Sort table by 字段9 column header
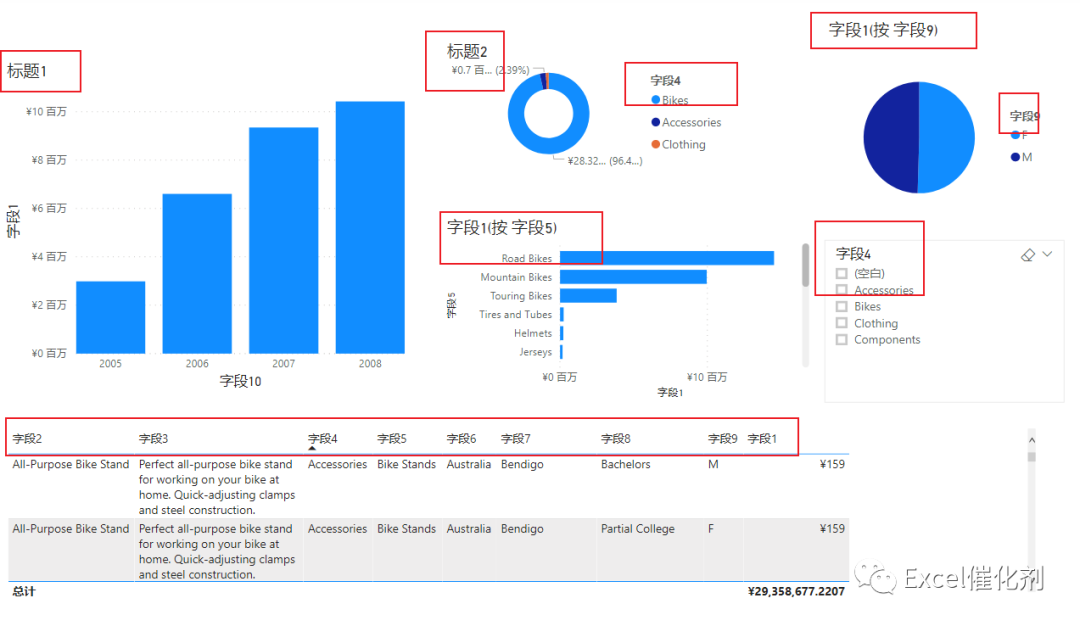This screenshot has height=626, width=1080. coord(723,439)
